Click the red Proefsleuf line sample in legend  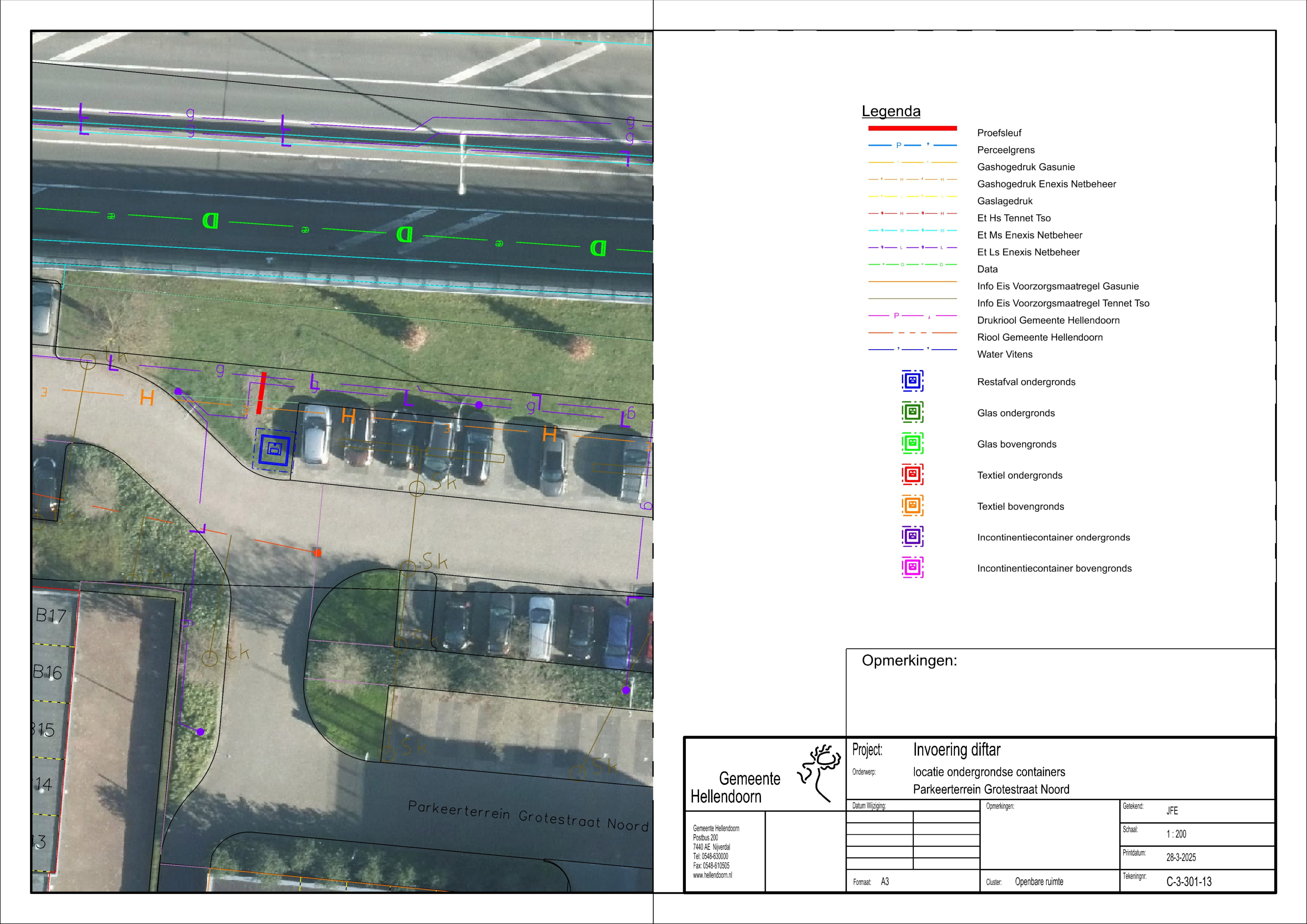pos(912,128)
